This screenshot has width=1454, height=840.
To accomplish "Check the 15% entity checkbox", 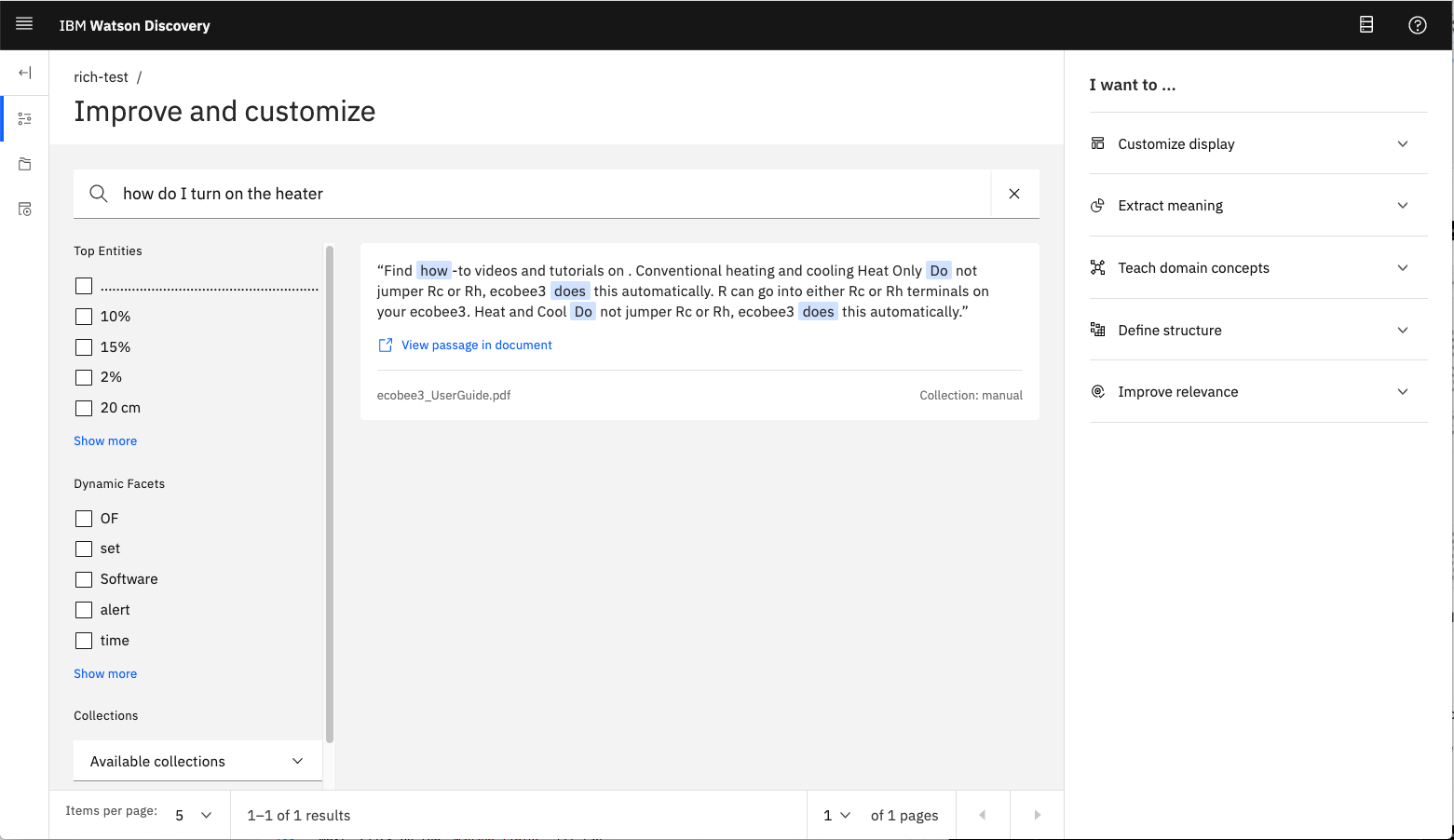I will (84, 347).
